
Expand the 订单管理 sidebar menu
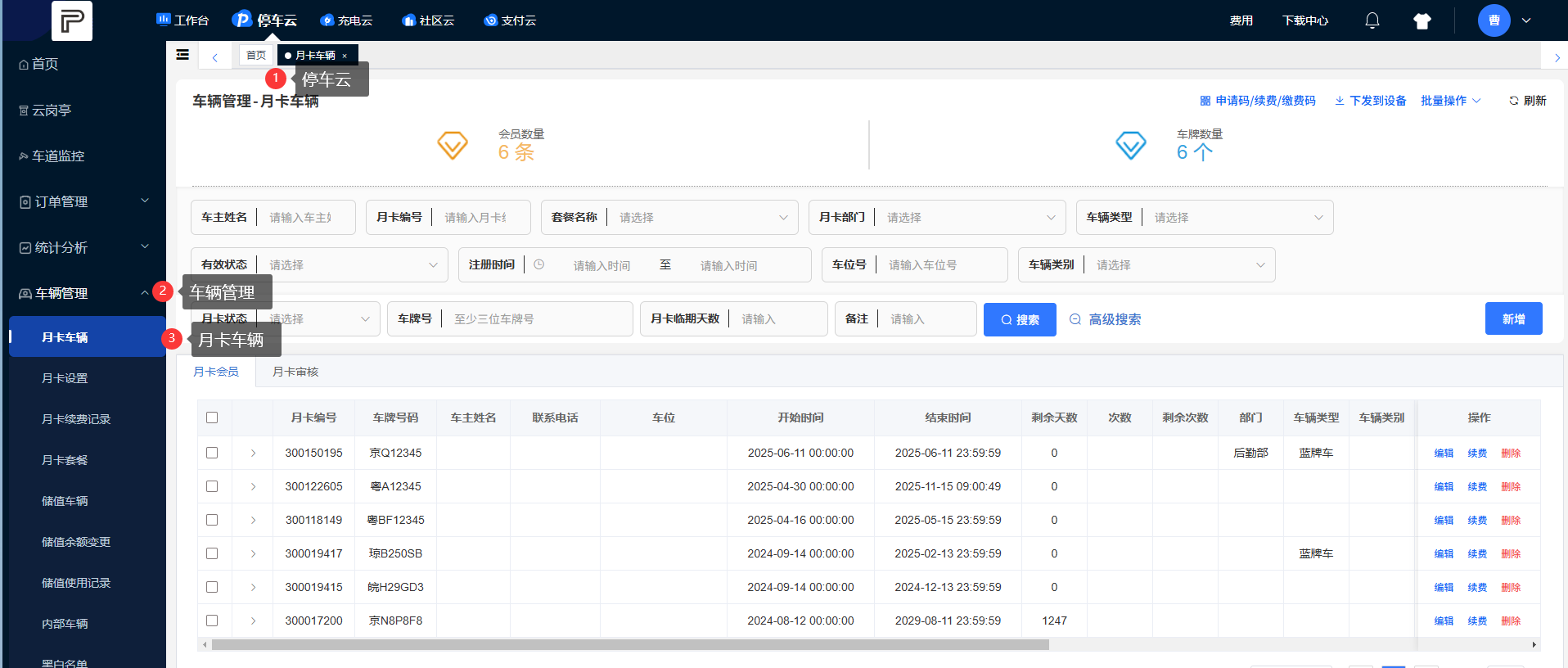83,201
